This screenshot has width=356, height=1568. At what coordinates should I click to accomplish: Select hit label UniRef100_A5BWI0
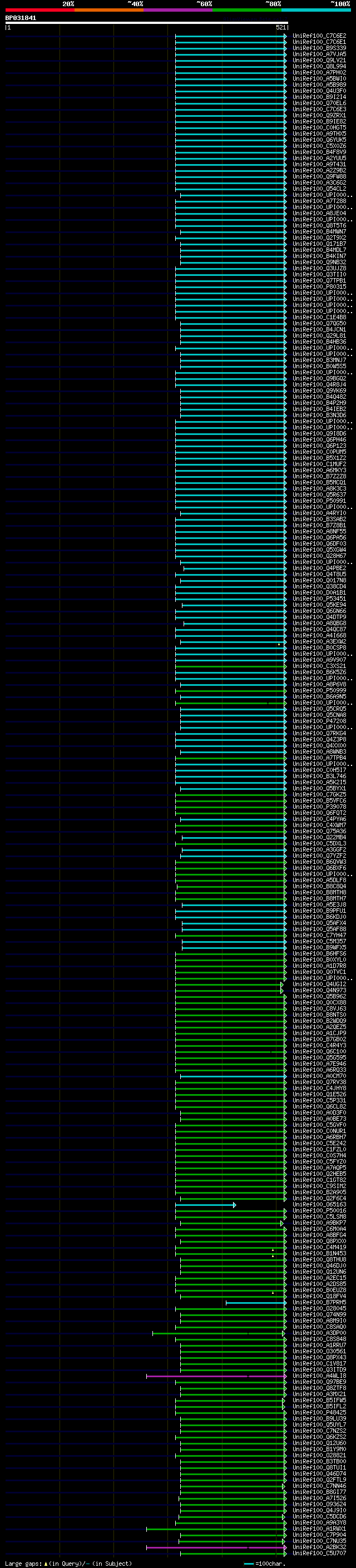click(x=319, y=78)
